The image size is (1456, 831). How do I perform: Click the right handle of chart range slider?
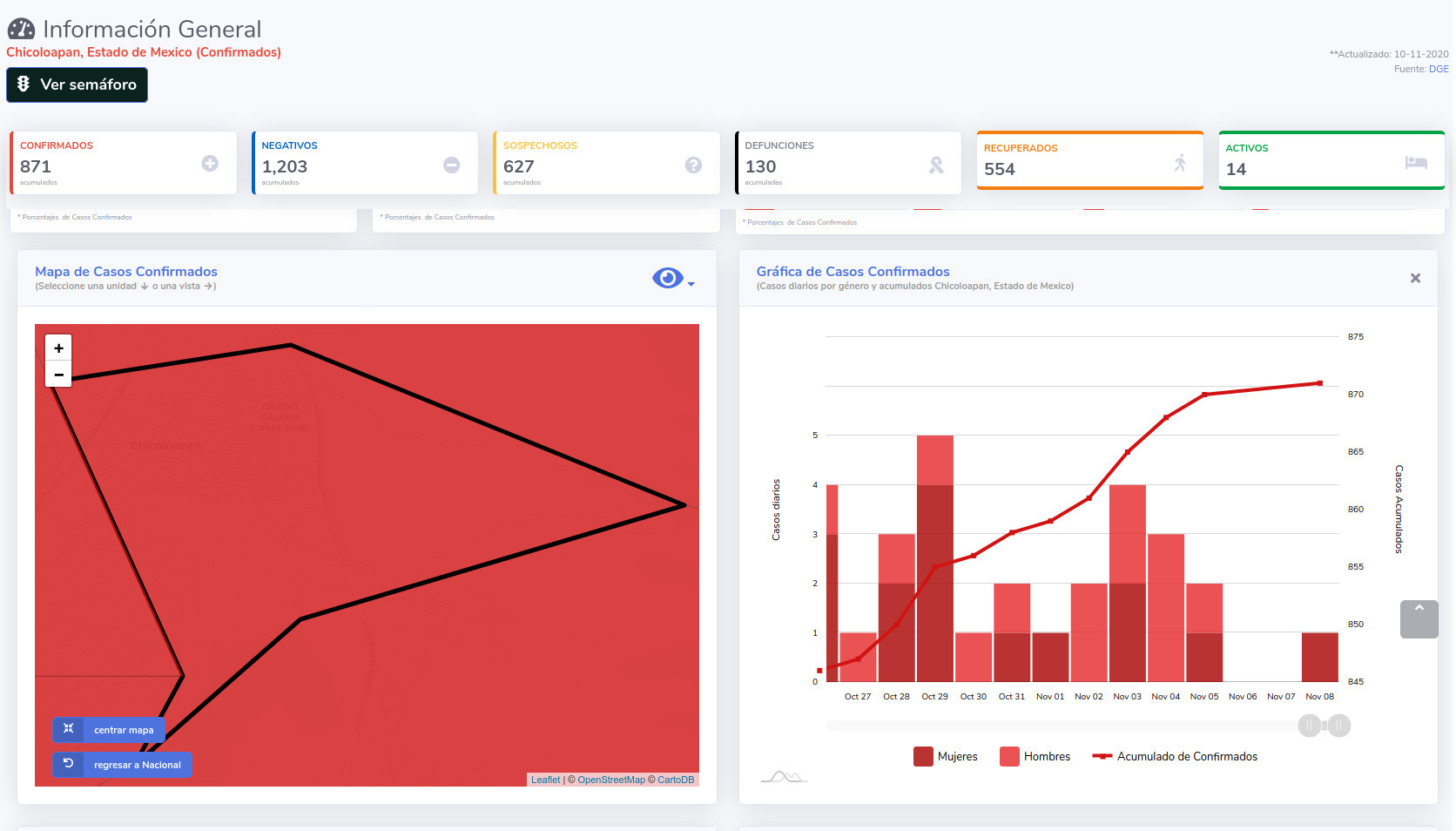coord(1339,726)
